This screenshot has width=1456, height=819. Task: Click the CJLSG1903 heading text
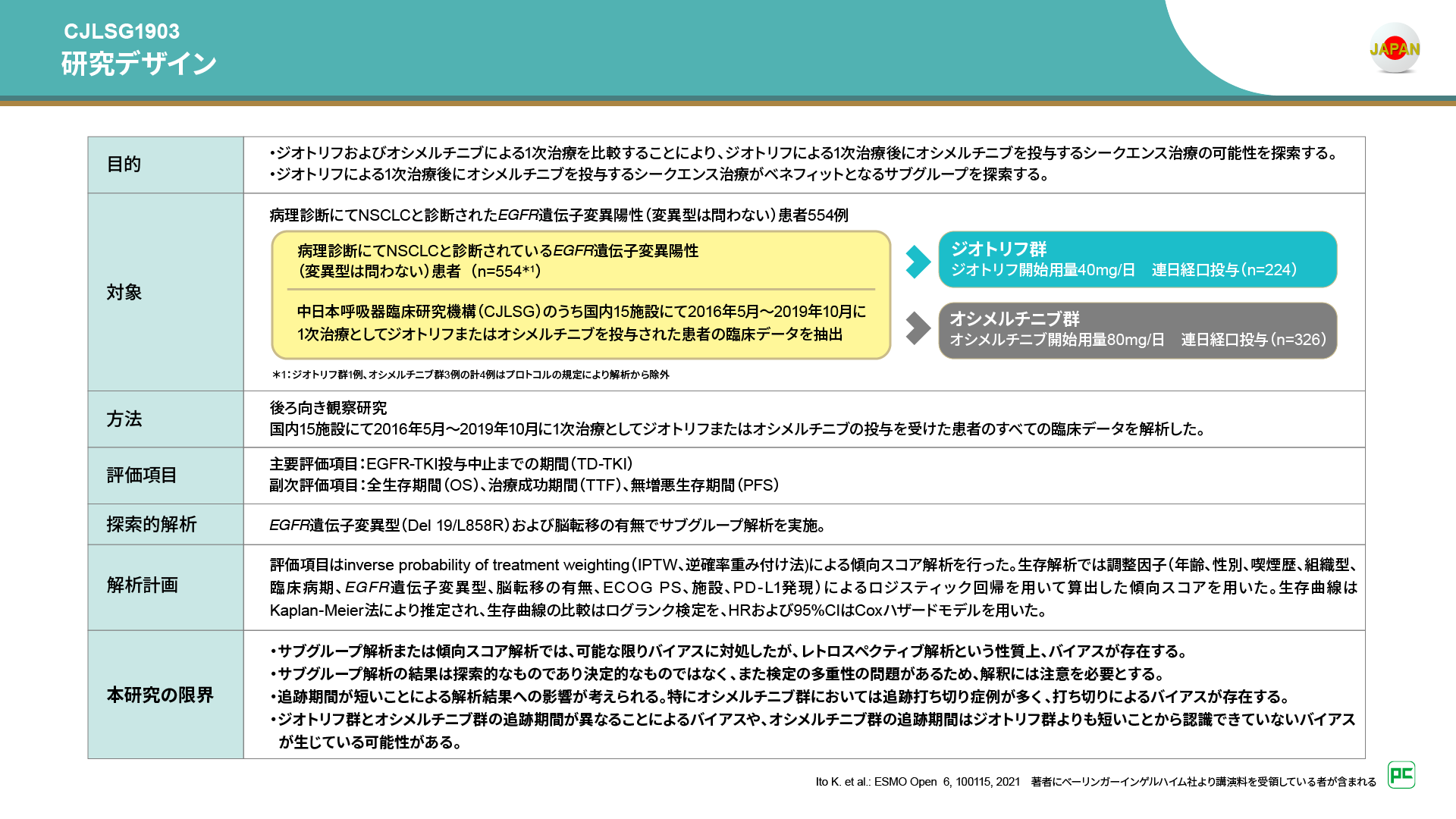(121, 31)
